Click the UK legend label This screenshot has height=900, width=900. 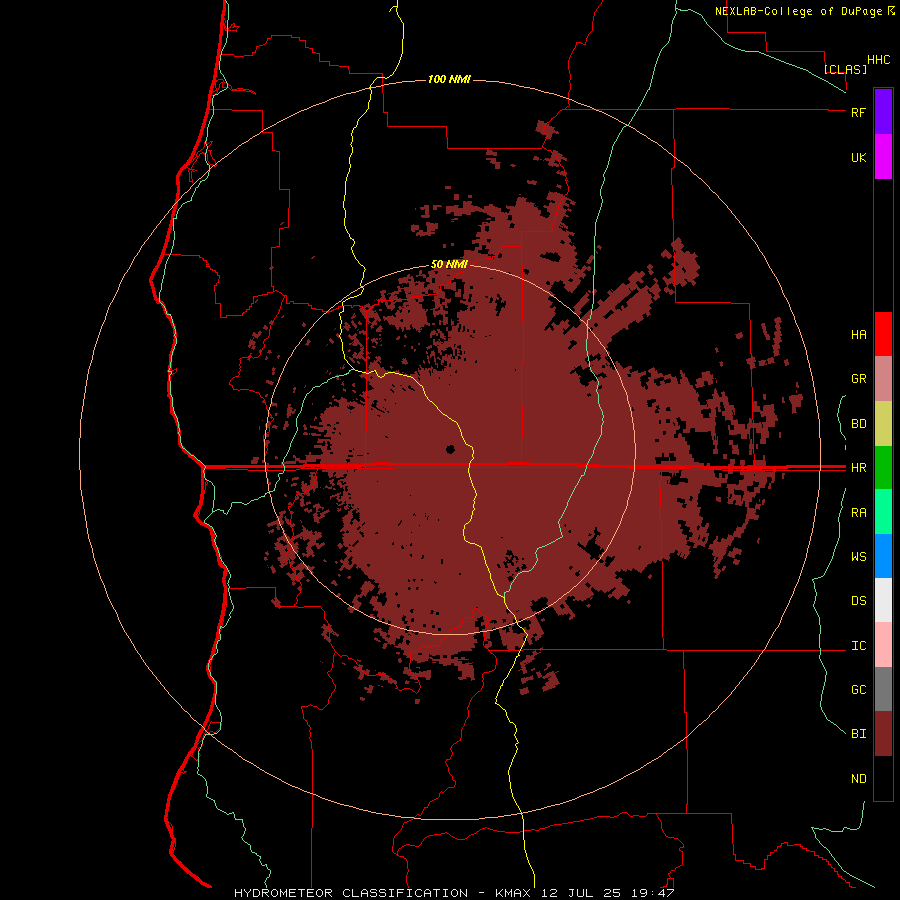(x=858, y=158)
